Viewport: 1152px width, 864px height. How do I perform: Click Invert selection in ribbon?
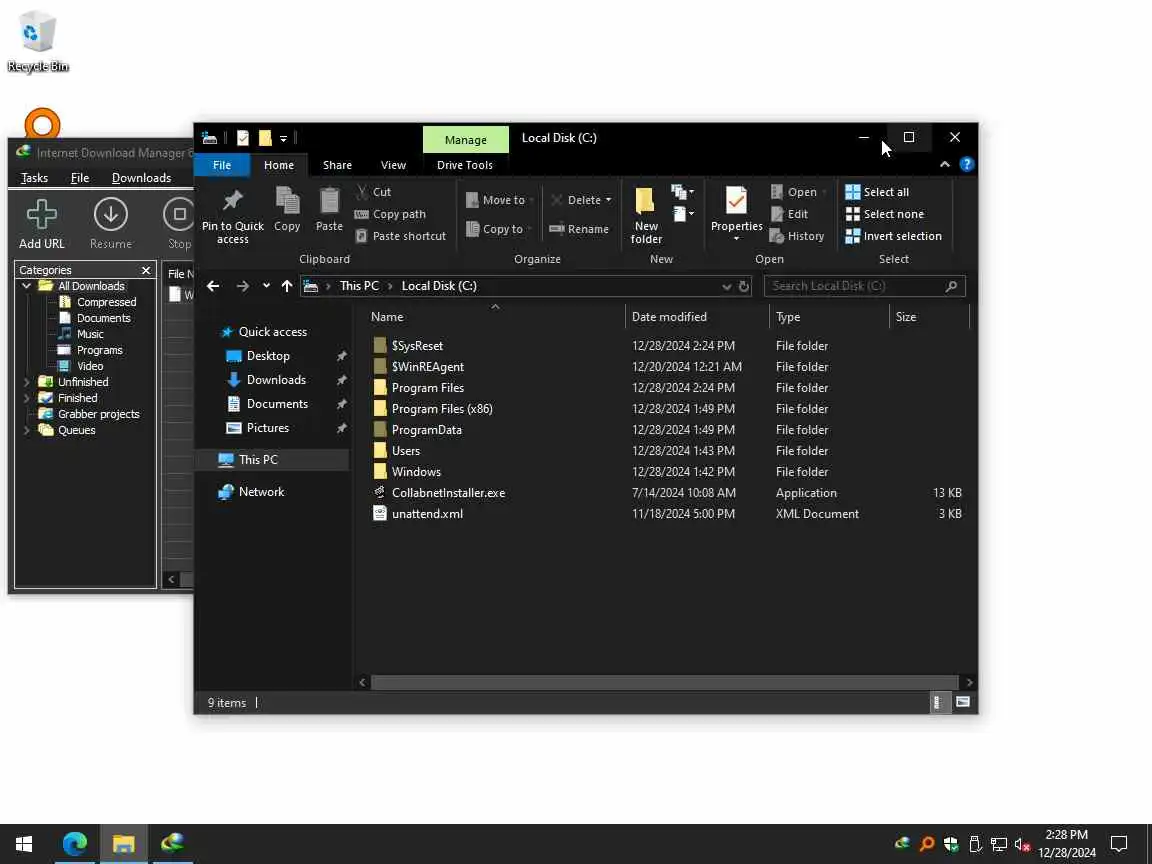(893, 236)
